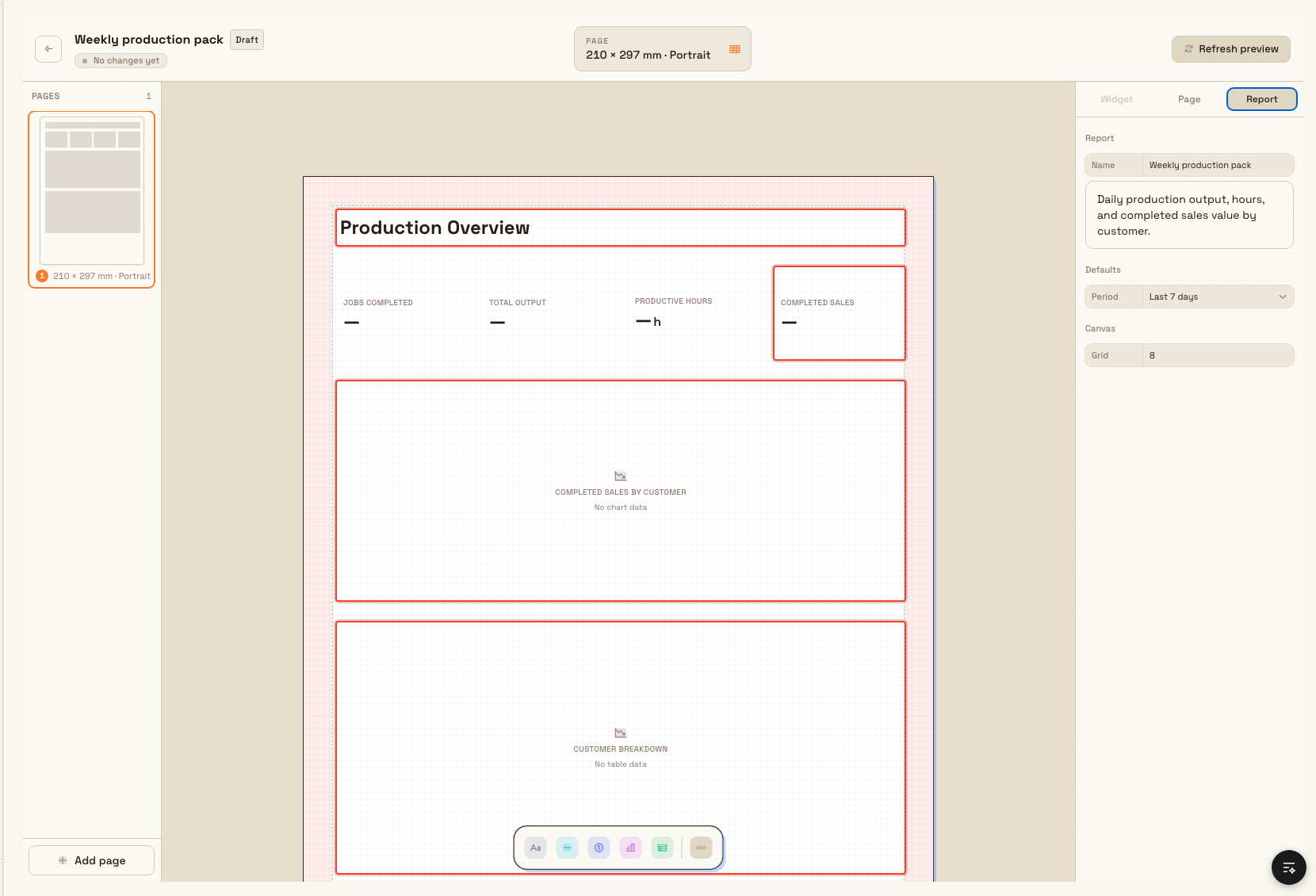The height and width of the screenshot is (896, 1316).
Task: Open the page size 210 × 297 mm selector
Action: click(663, 49)
